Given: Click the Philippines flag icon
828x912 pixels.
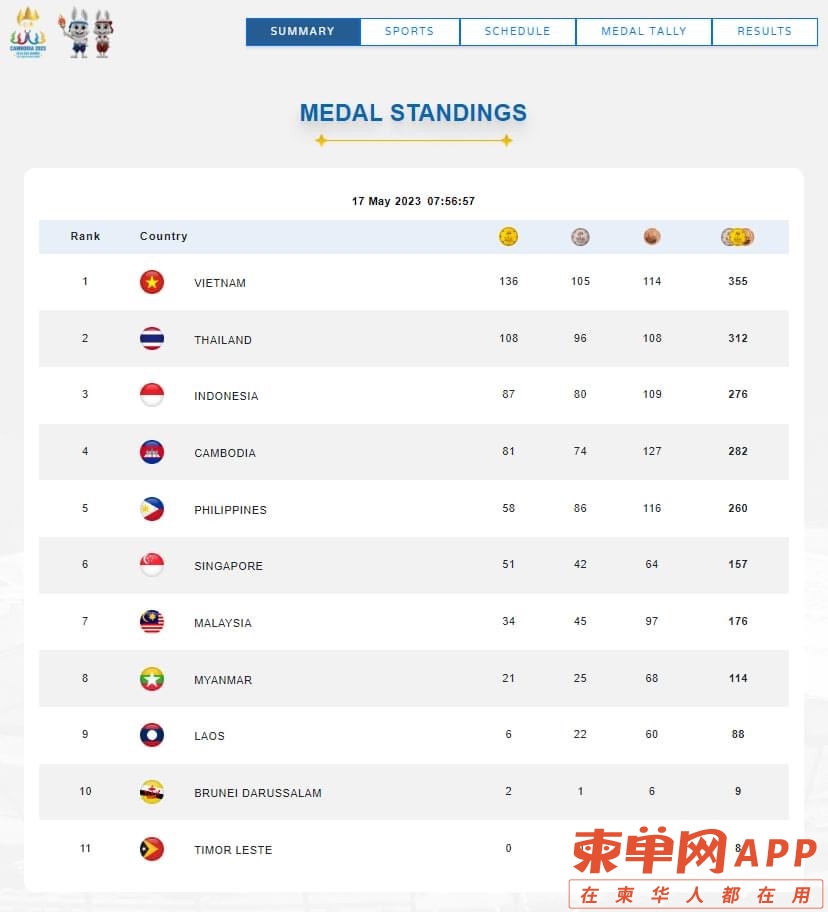Looking at the screenshot, I should click(152, 509).
